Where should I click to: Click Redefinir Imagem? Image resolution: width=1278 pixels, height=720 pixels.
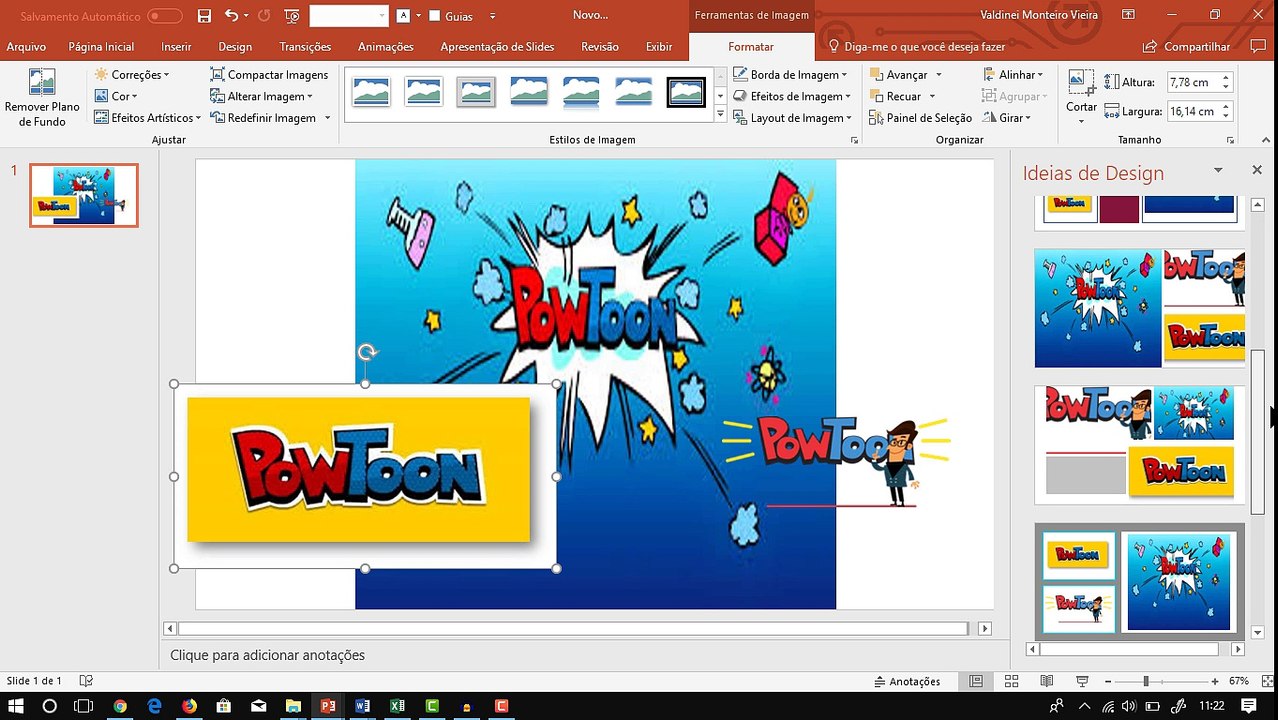click(270, 118)
